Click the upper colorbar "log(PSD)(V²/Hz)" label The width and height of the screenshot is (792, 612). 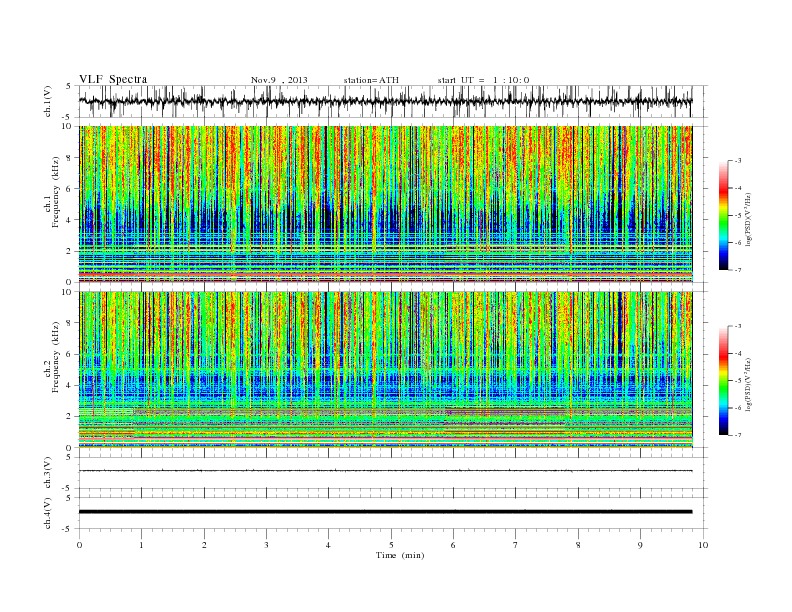748,221
